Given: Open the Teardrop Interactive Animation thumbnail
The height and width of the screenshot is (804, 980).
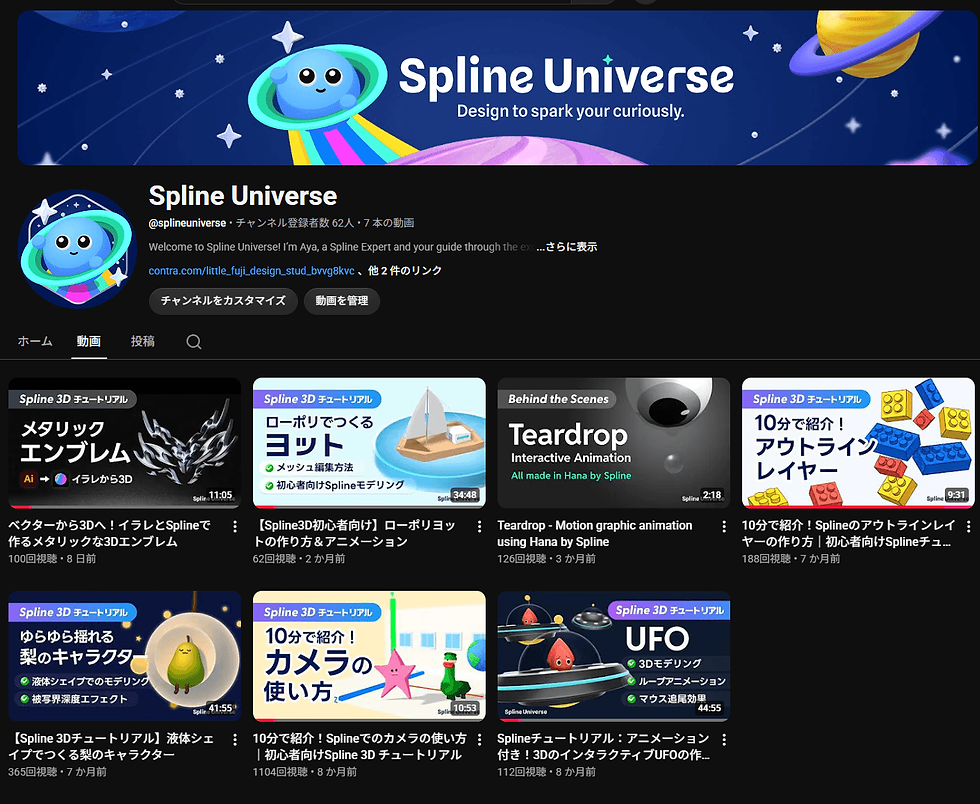Looking at the screenshot, I should point(613,443).
